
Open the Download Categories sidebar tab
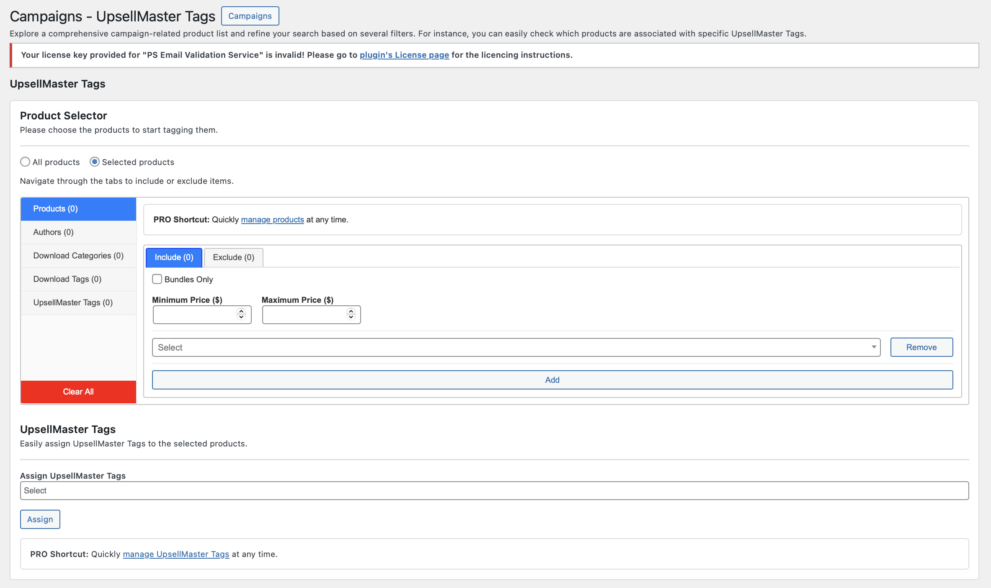click(x=78, y=255)
